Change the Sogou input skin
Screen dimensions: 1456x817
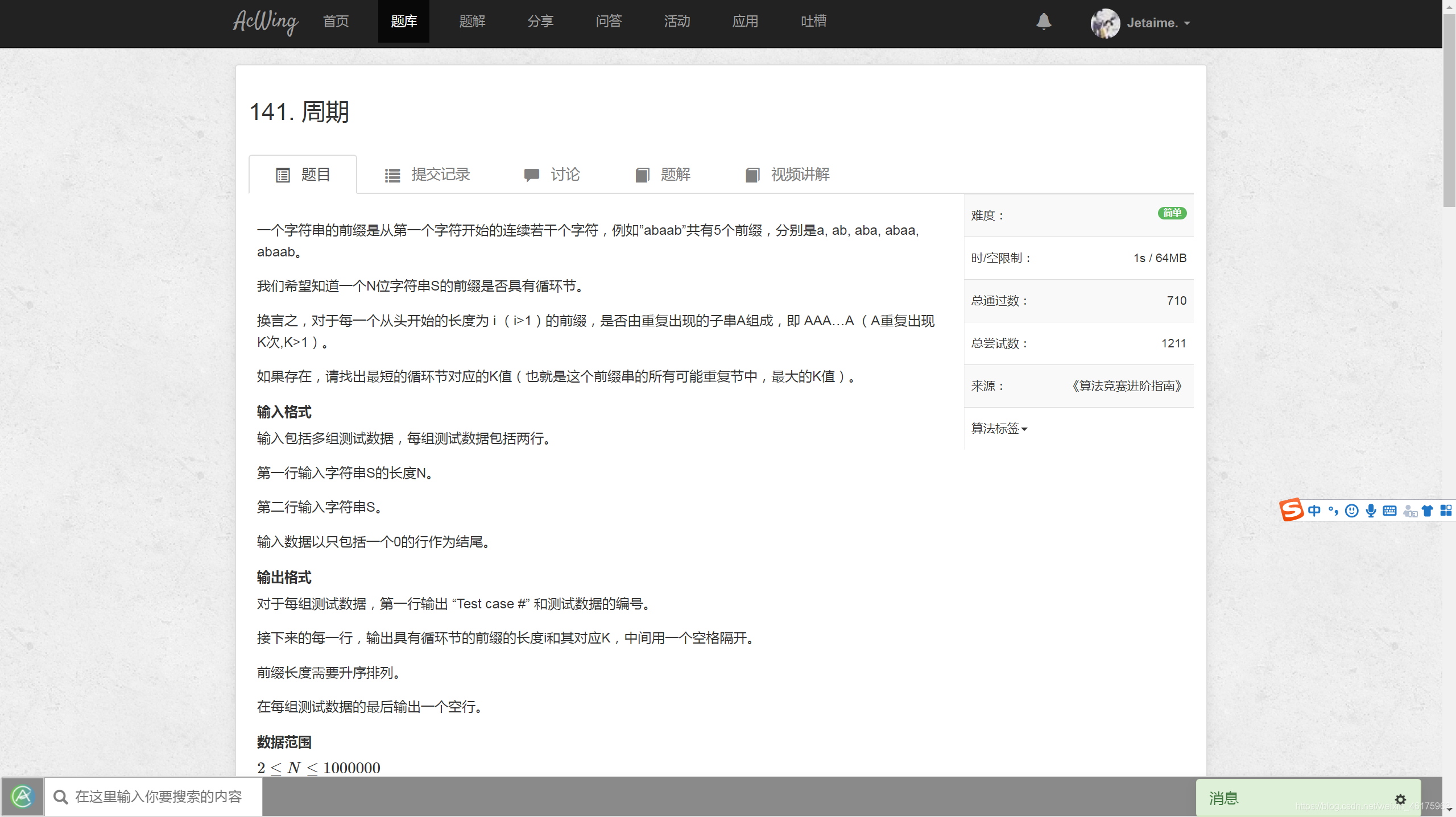[1428, 510]
